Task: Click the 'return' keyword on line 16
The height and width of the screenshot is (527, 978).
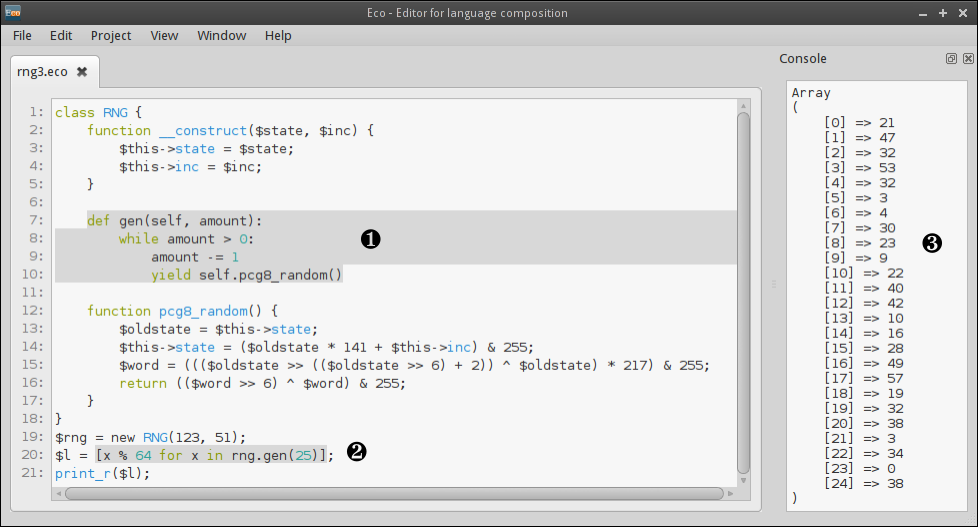Action: tap(143, 384)
